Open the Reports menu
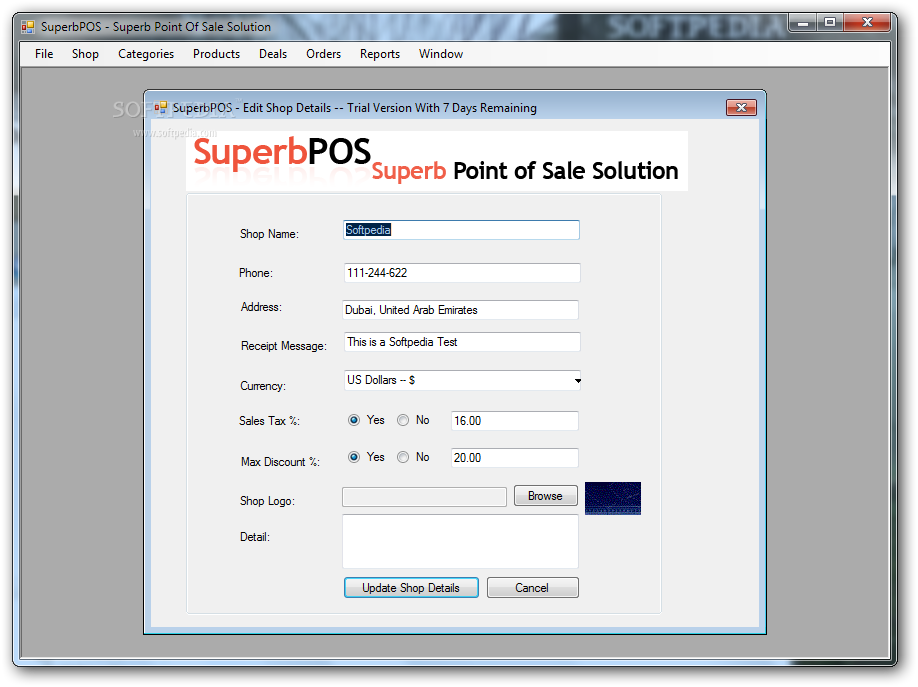The width and height of the screenshot is (918, 687). (380, 54)
